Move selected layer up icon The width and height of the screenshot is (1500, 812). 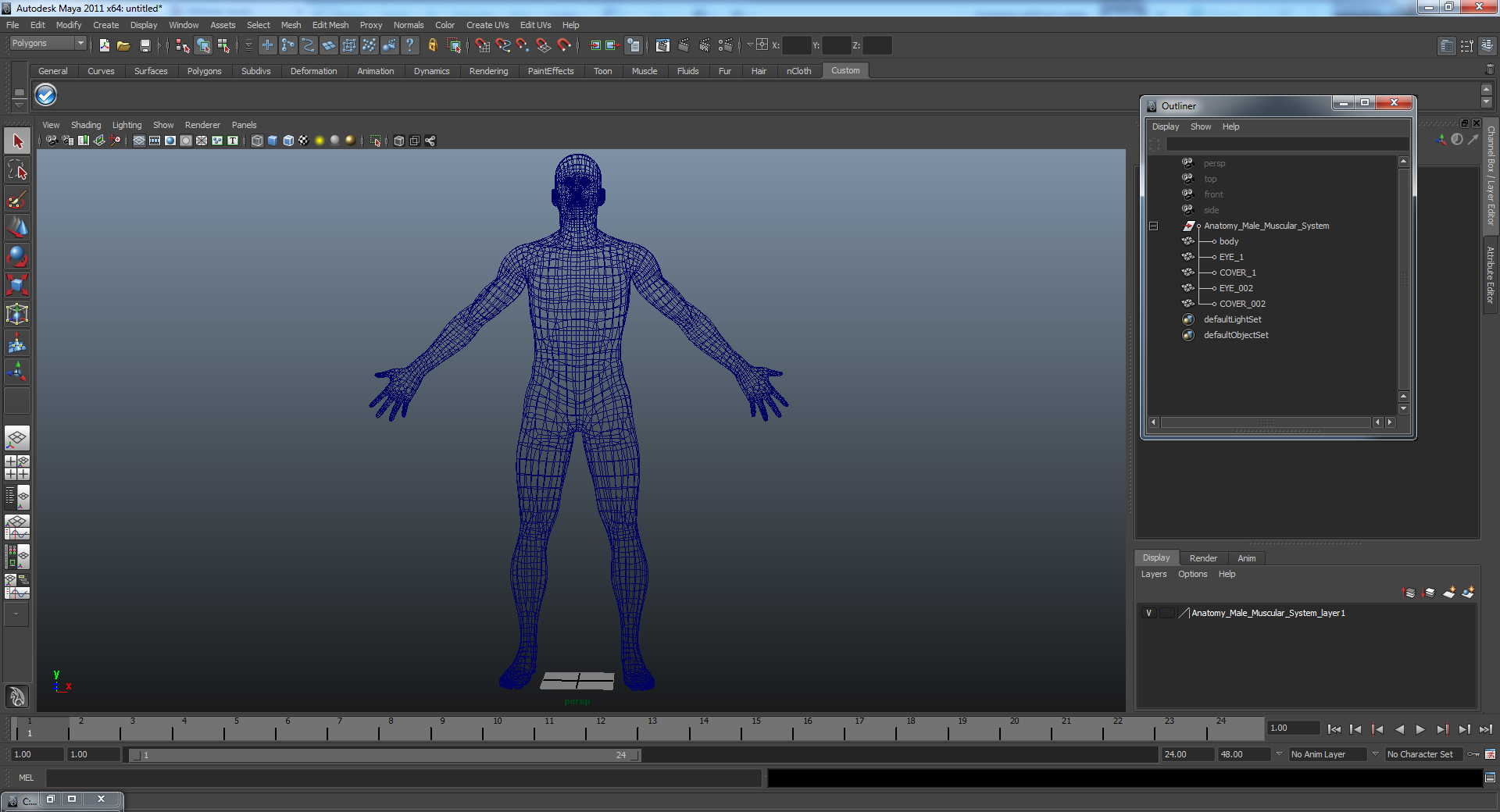[x=1409, y=593]
